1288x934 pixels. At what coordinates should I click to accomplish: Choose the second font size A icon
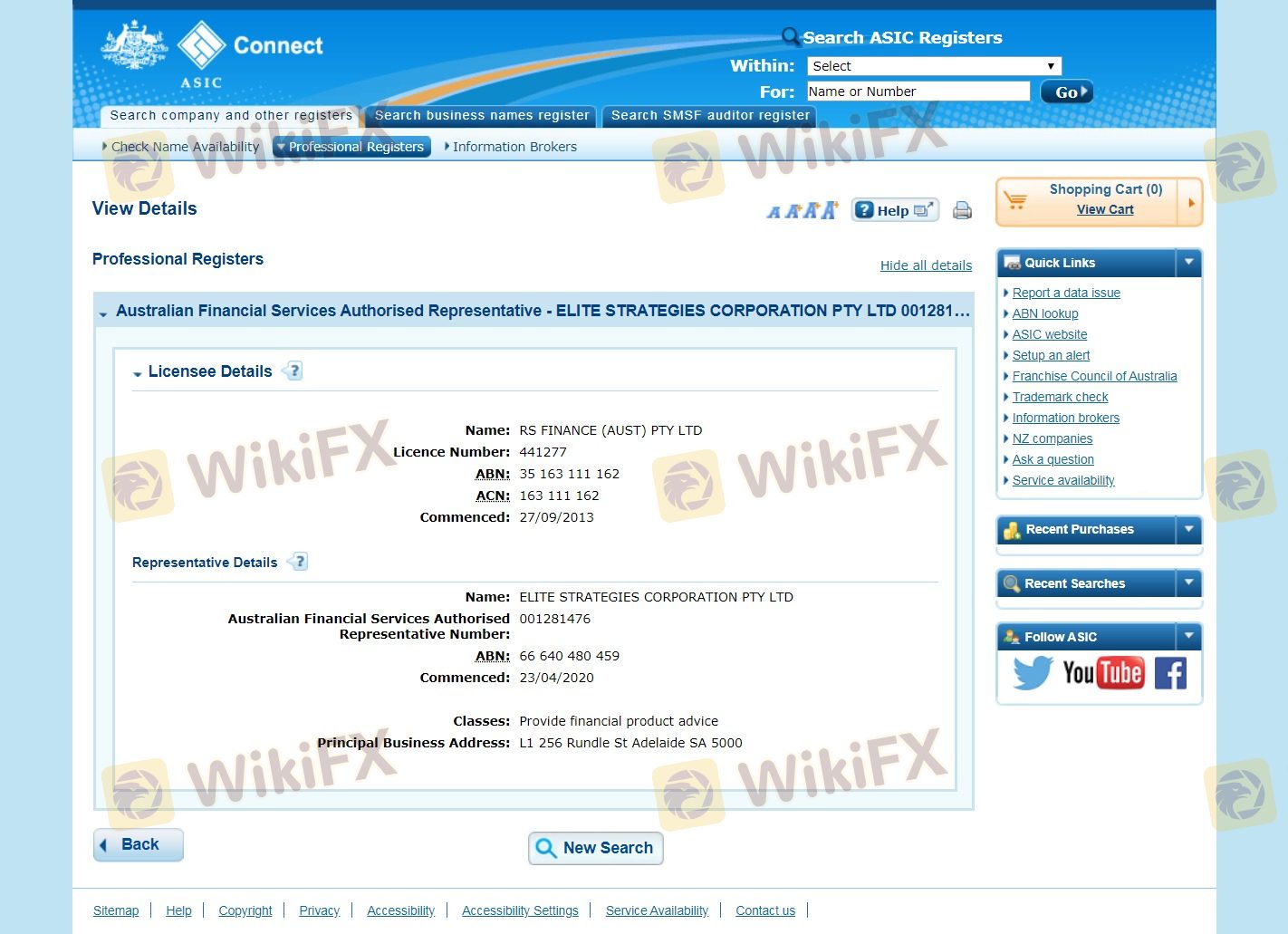(793, 211)
